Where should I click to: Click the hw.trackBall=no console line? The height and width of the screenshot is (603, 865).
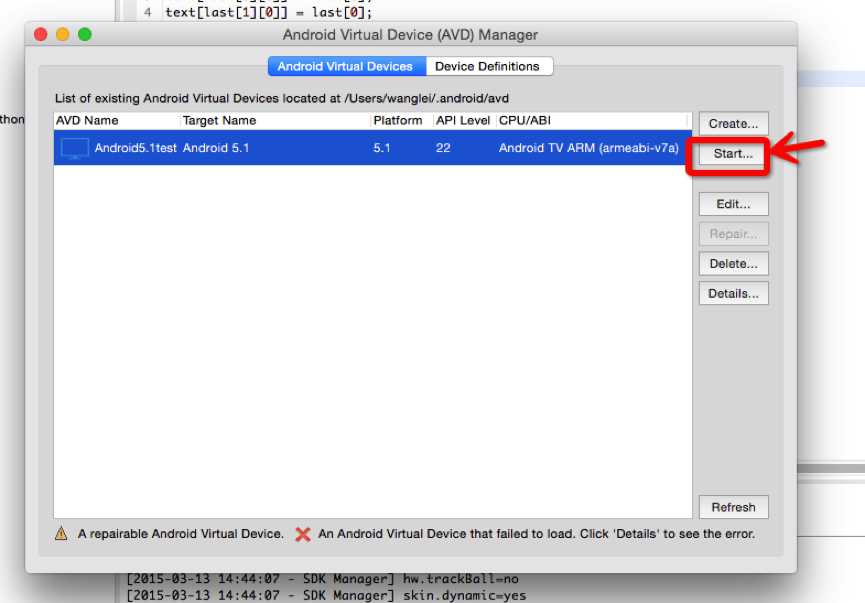[x=322, y=579]
